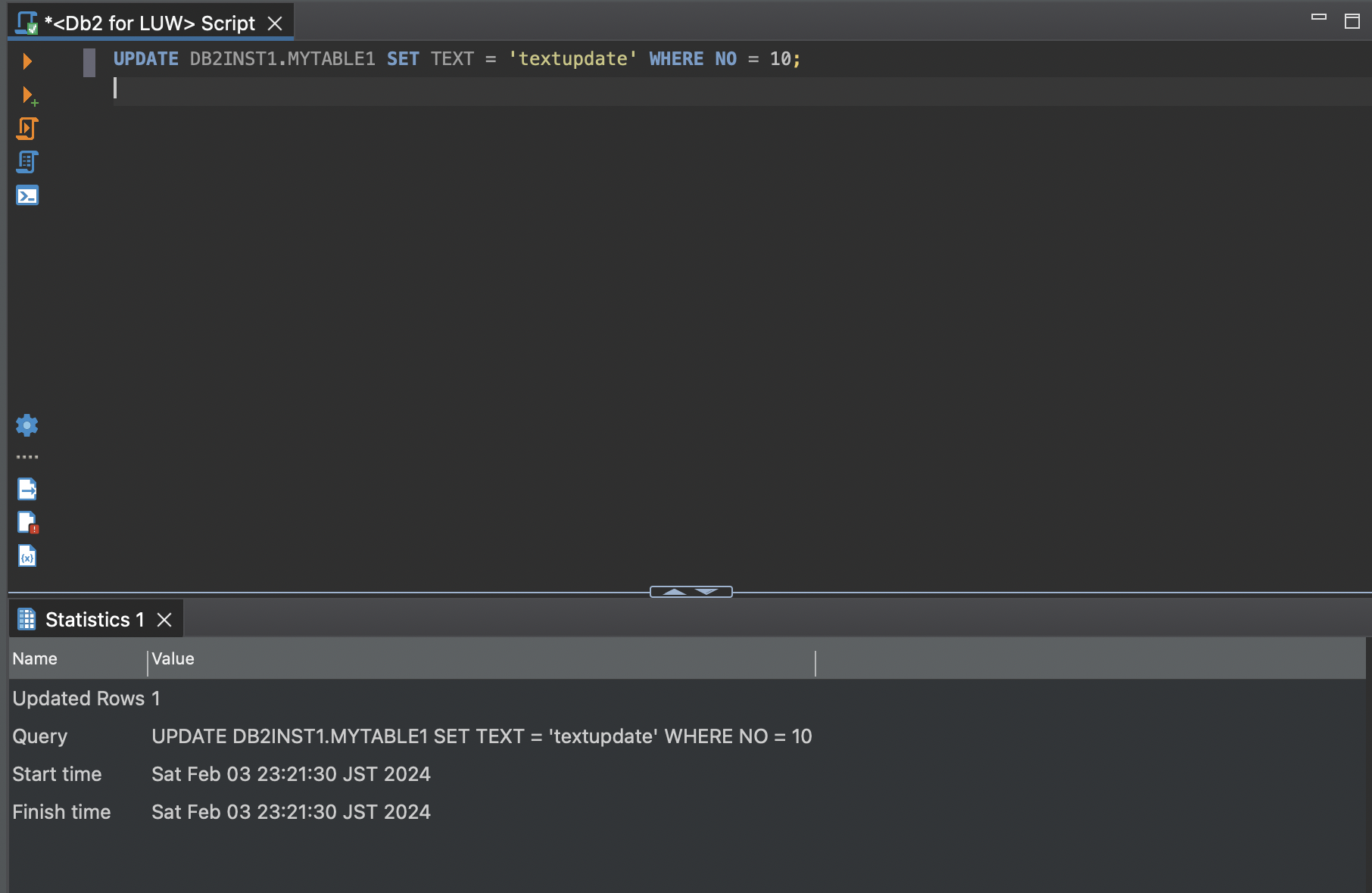Switch to the Db2 for LUW Script tab

click(x=150, y=23)
